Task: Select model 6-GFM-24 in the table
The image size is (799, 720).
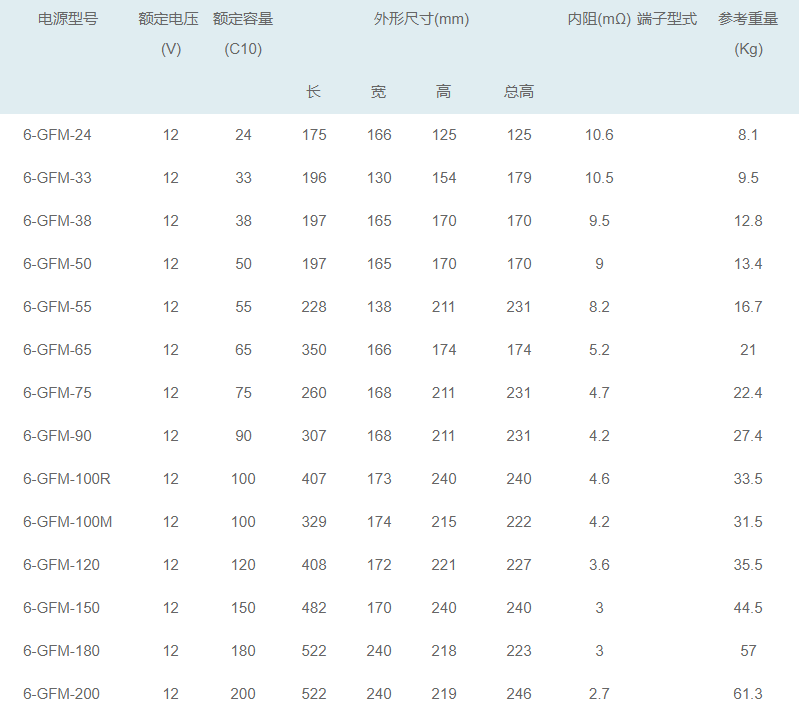Action: (57, 135)
